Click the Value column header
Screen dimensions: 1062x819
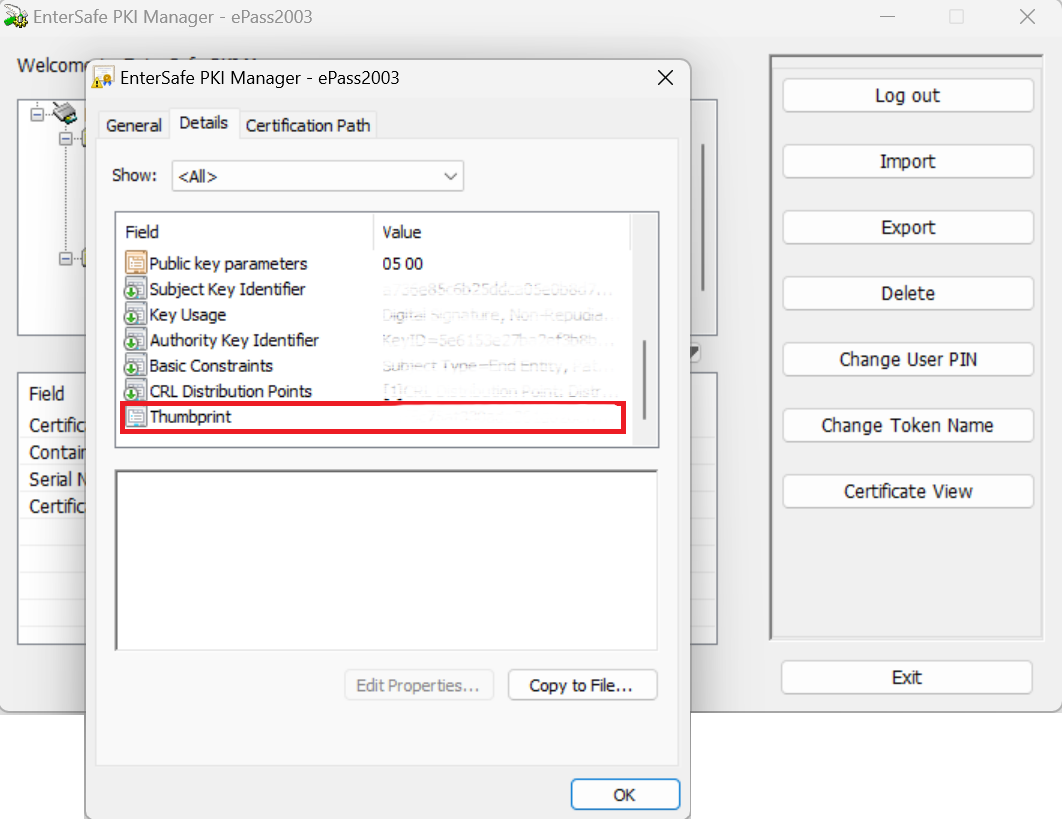[502, 232]
